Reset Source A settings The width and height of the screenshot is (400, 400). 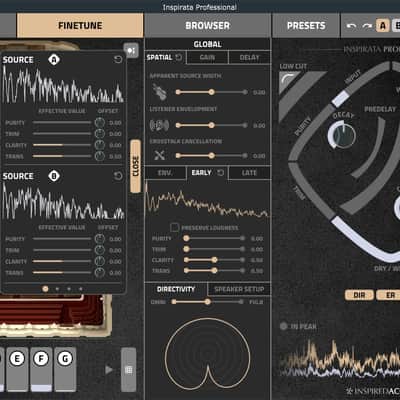[x=118, y=60]
